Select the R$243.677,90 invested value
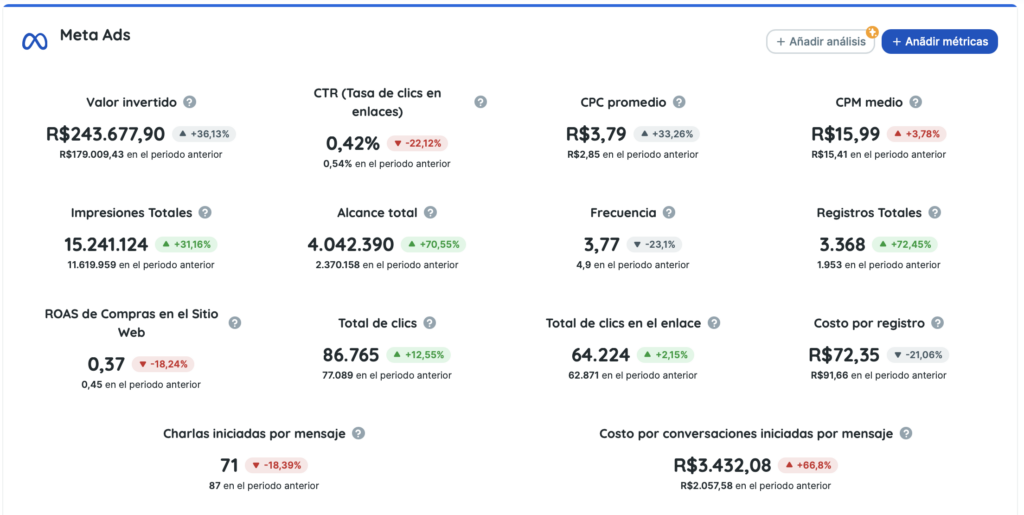This screenshot has height=515, width=1024. (x=106, y=134)
